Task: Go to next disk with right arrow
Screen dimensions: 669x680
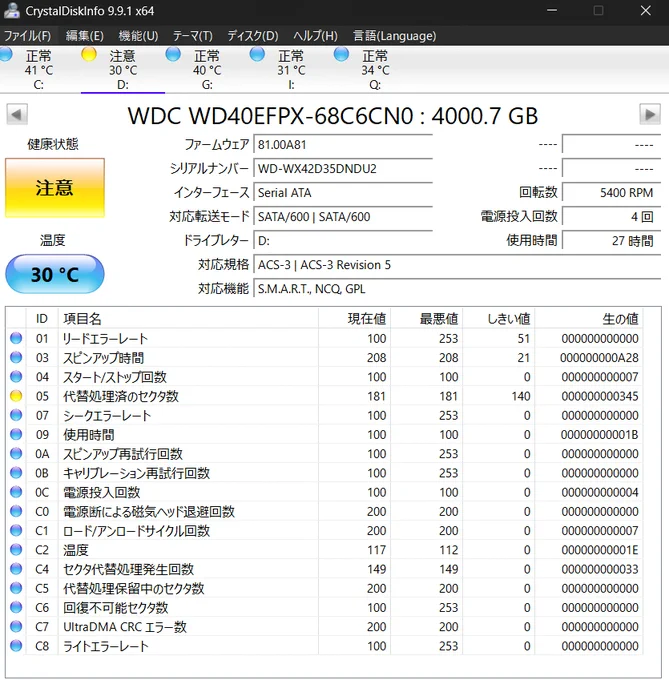Action: (650, 114)
